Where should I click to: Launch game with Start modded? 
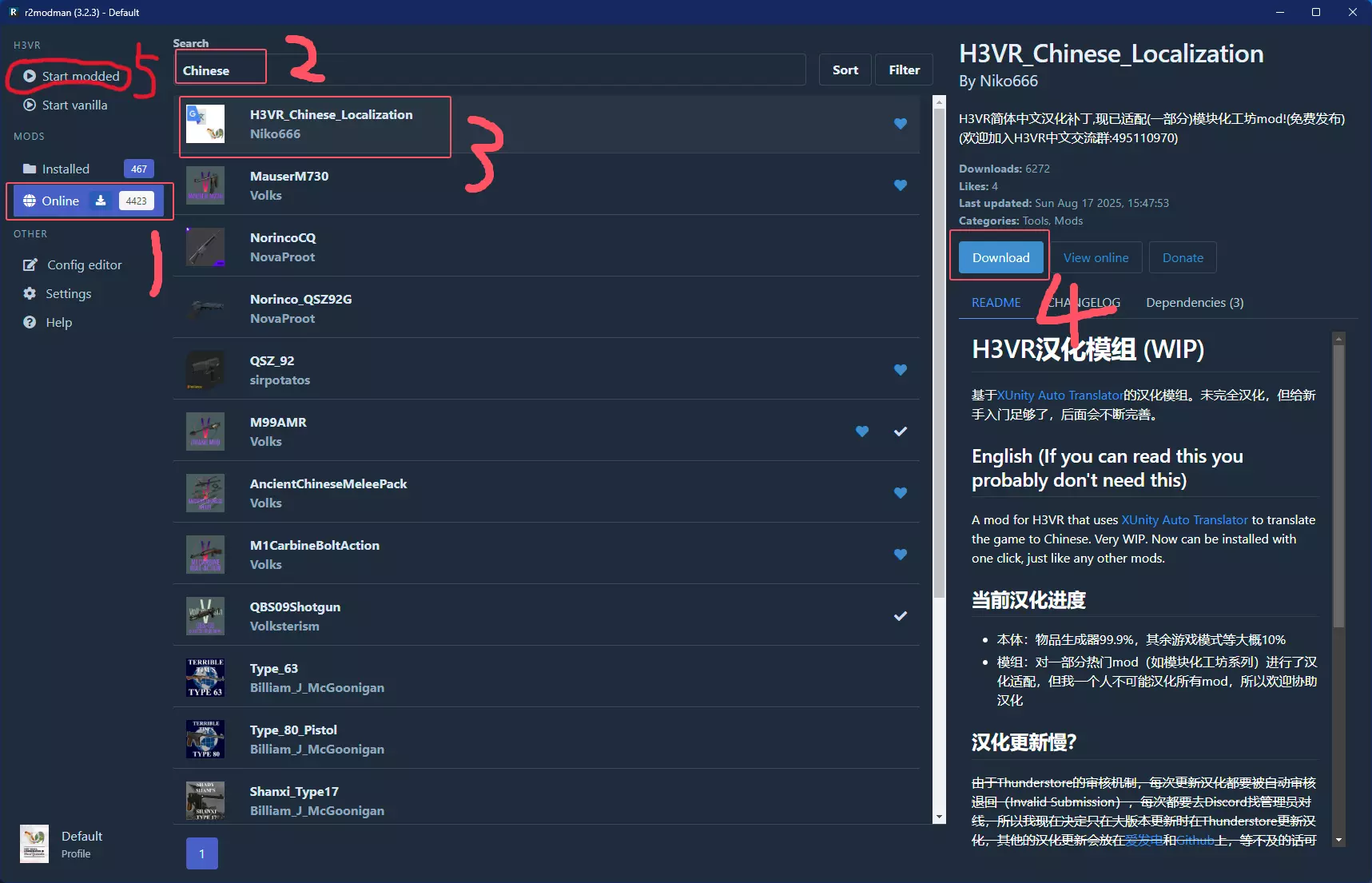[x=80, y=76]
